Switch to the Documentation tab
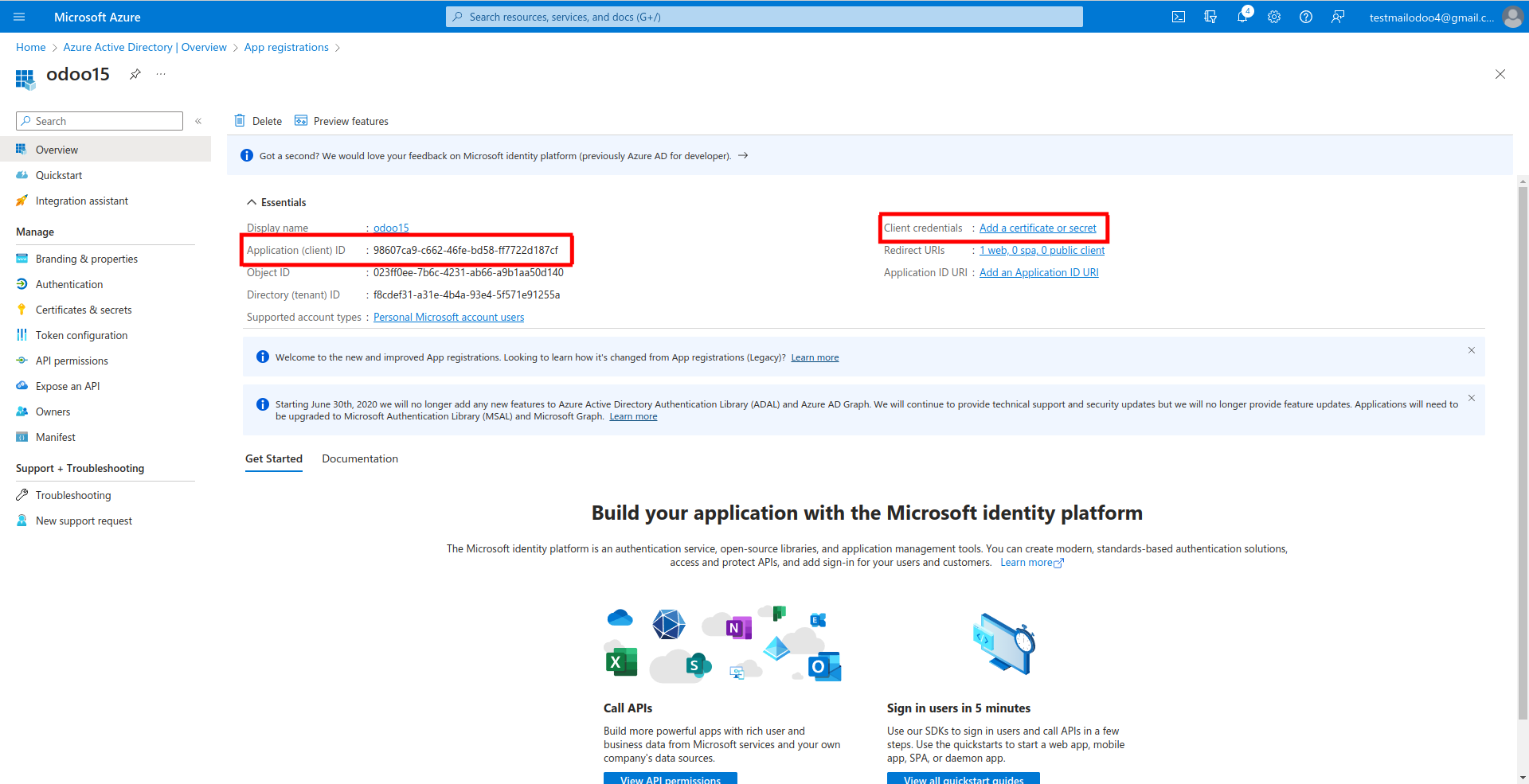The height and width of the screenshot is (784, 1529). 360,459
